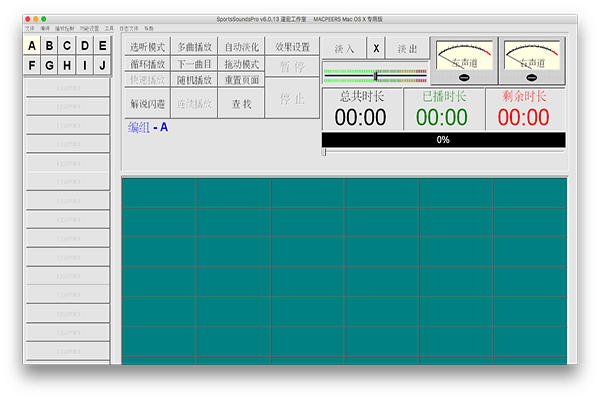Click the 已播时长 elapsed time display
Image resolution: width=600 pixels, height=400 pixels.
pos(443,109)
